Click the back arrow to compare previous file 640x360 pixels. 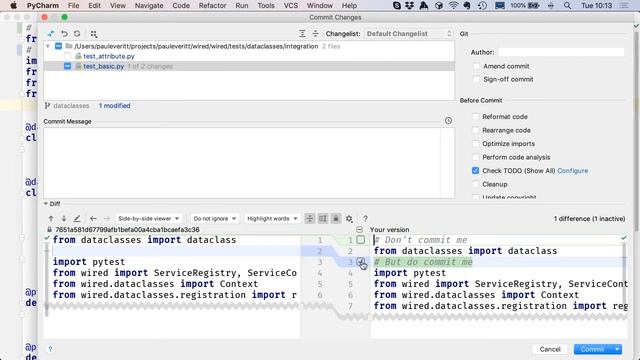coord(93,219)
